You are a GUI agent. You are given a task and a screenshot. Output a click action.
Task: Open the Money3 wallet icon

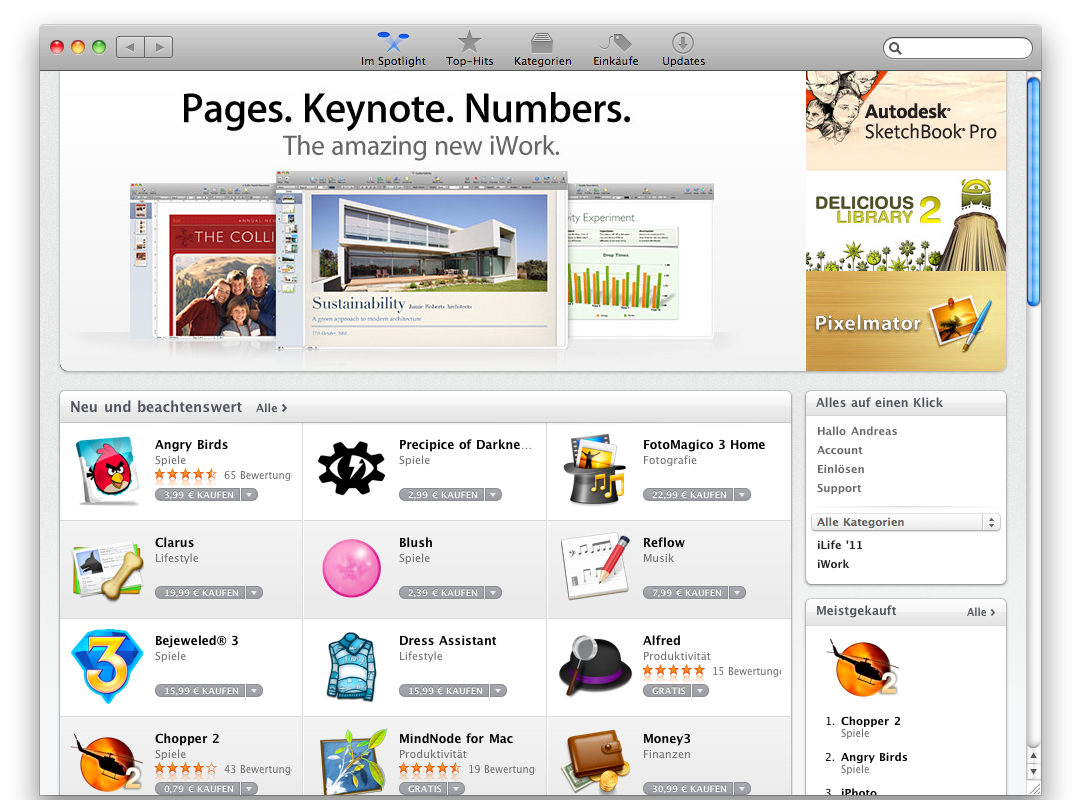pos(597,761)
